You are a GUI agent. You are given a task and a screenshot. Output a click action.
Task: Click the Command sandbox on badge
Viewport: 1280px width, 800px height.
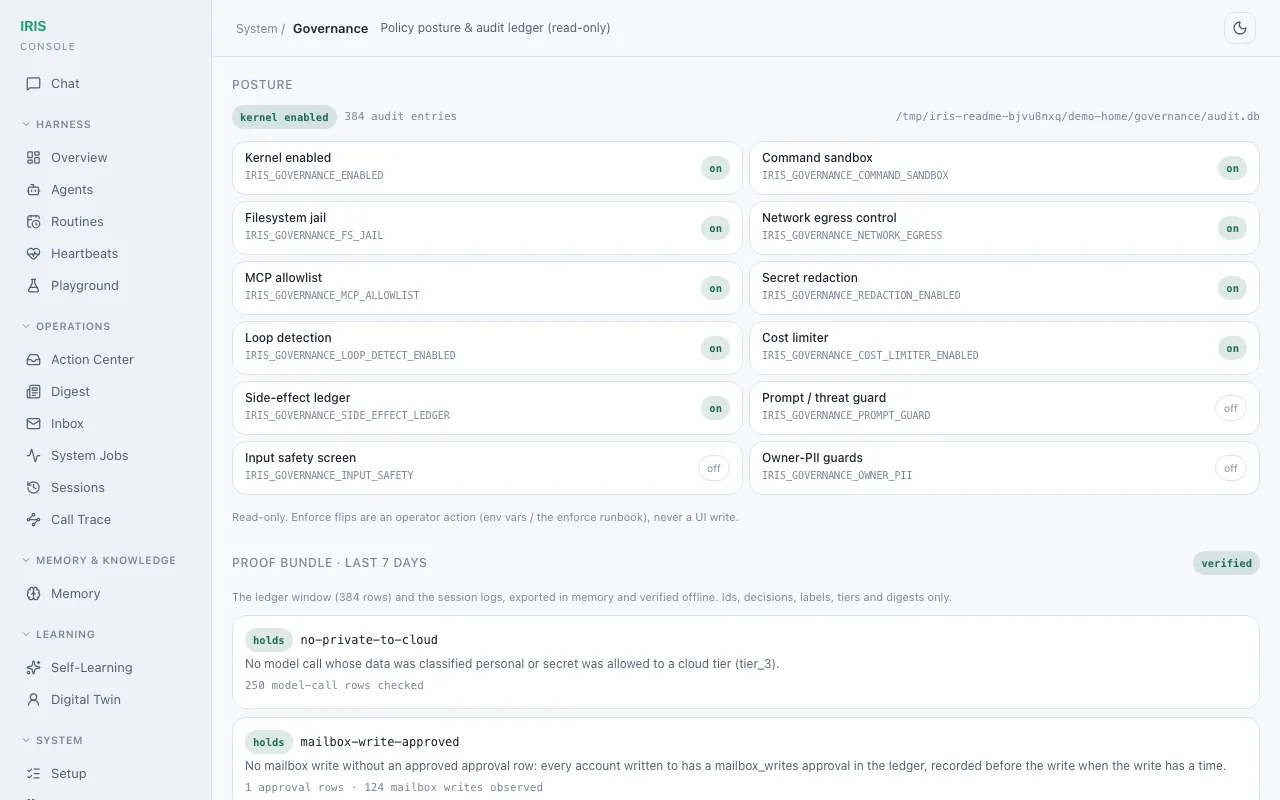click(1232, 168)
